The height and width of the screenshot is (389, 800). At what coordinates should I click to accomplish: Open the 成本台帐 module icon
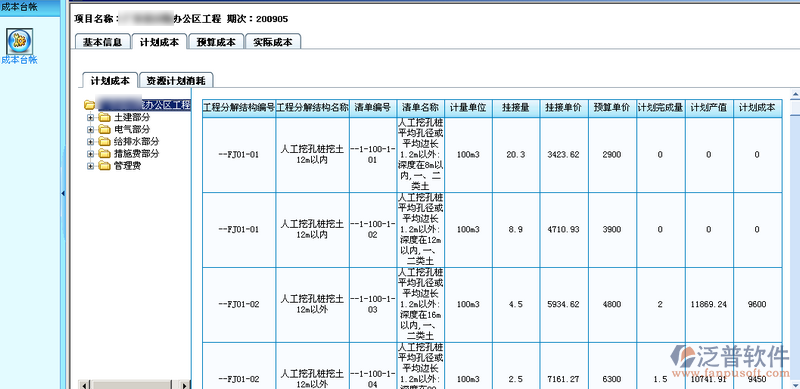point(20,40)
